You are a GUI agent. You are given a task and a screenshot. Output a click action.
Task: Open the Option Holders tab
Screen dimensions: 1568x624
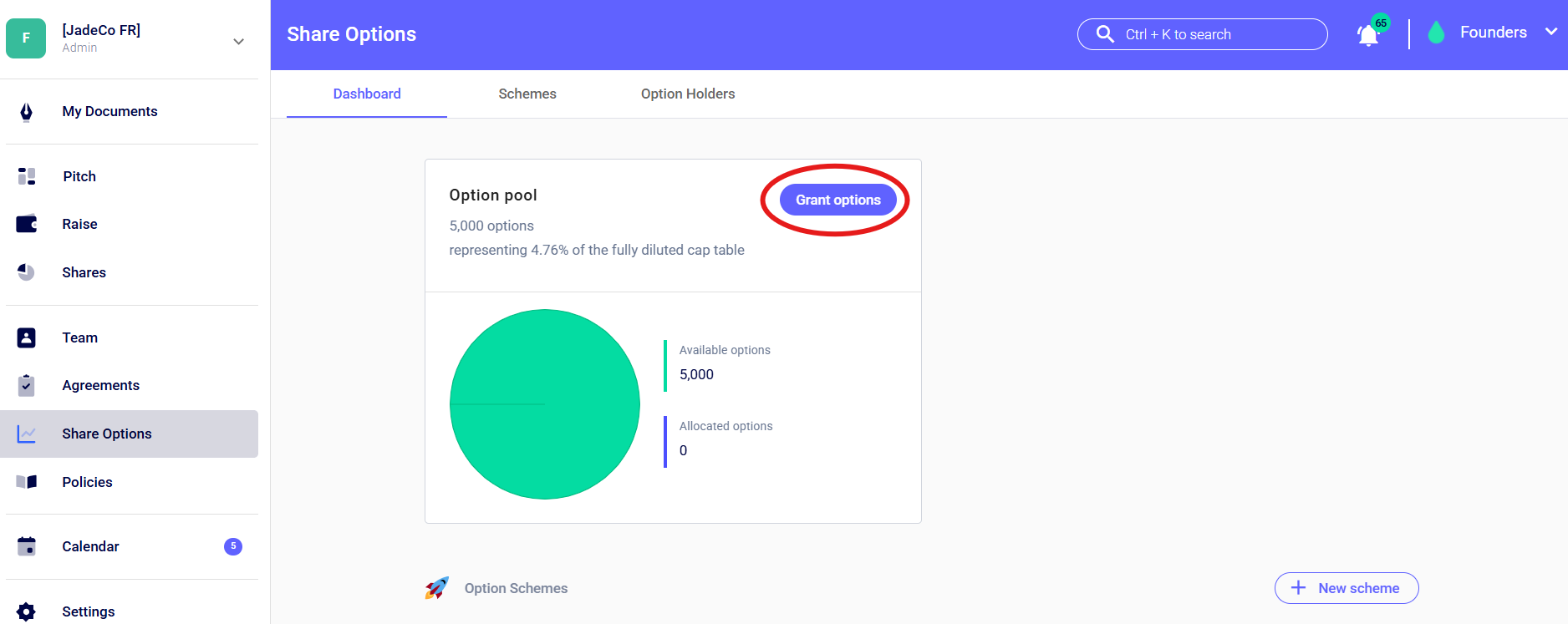[688, 94]
